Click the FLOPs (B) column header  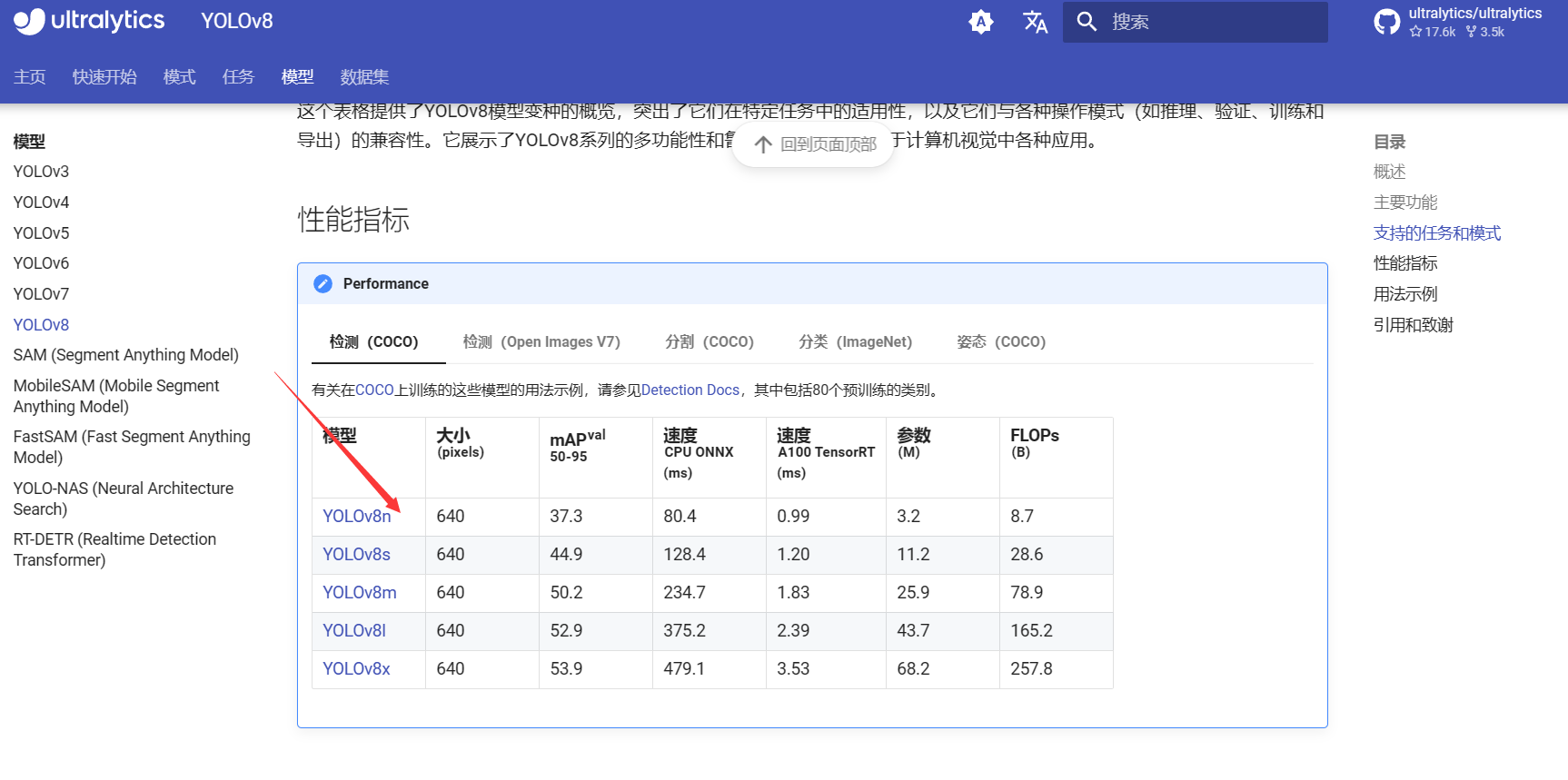coord(1057,458)
